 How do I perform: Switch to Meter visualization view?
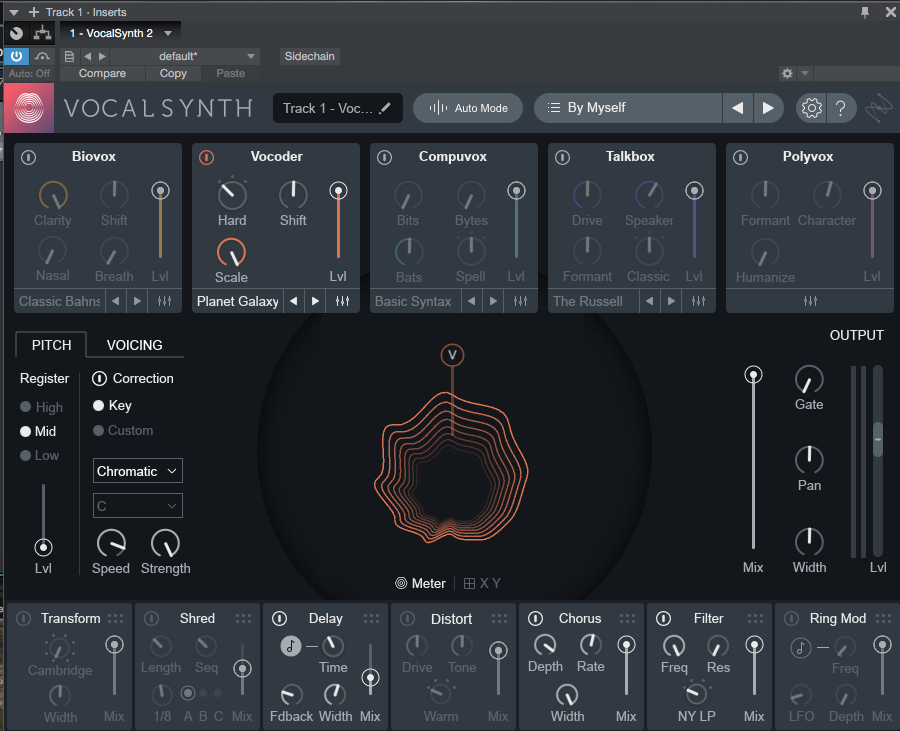point(421,583)
